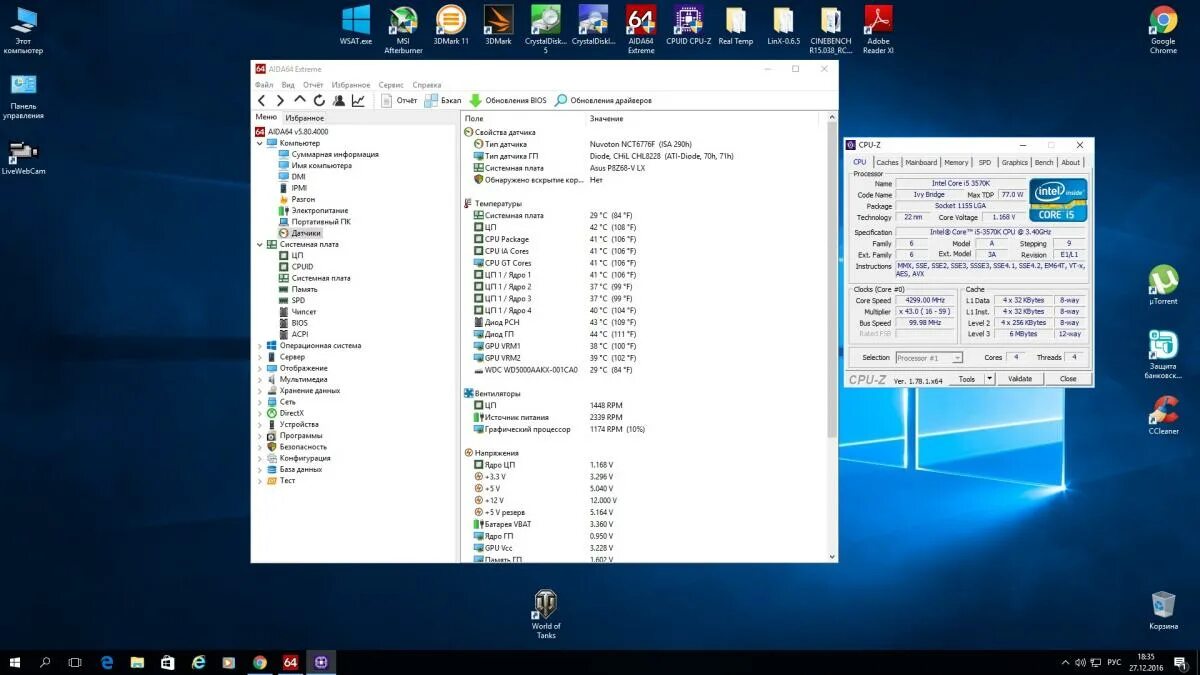This screenshot has height=675, width=1200.
Task: Open the Файл menu in AIDA64
Action: pyautogui.click(x=264, y=85)
